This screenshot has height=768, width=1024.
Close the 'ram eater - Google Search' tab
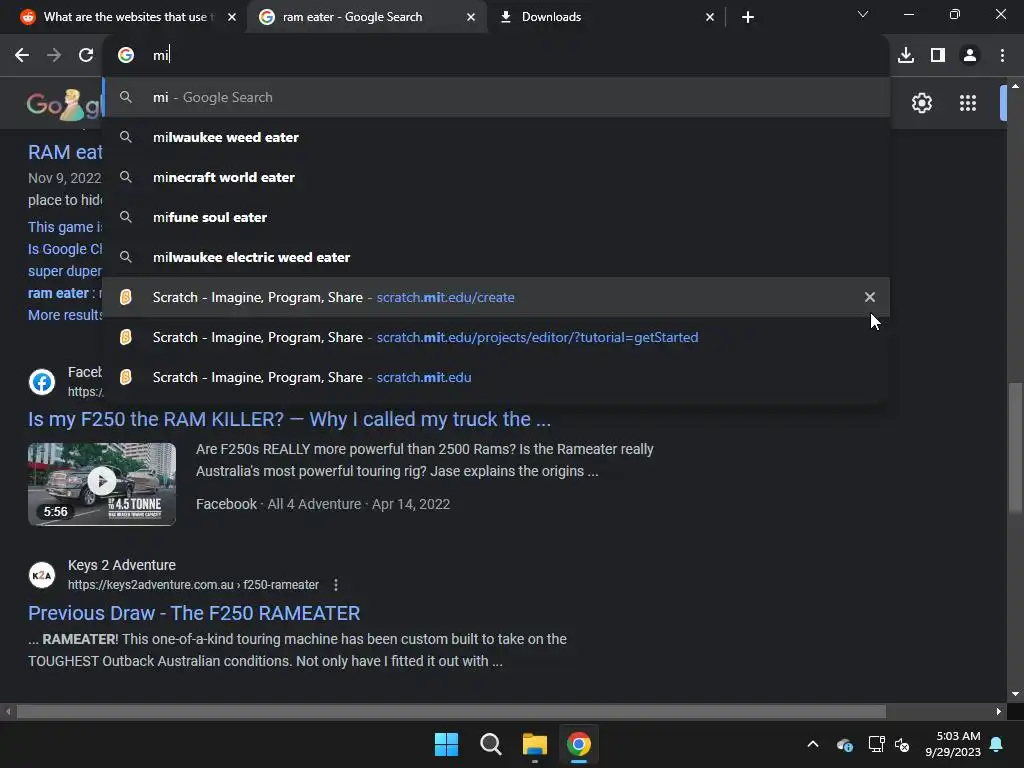471,17
